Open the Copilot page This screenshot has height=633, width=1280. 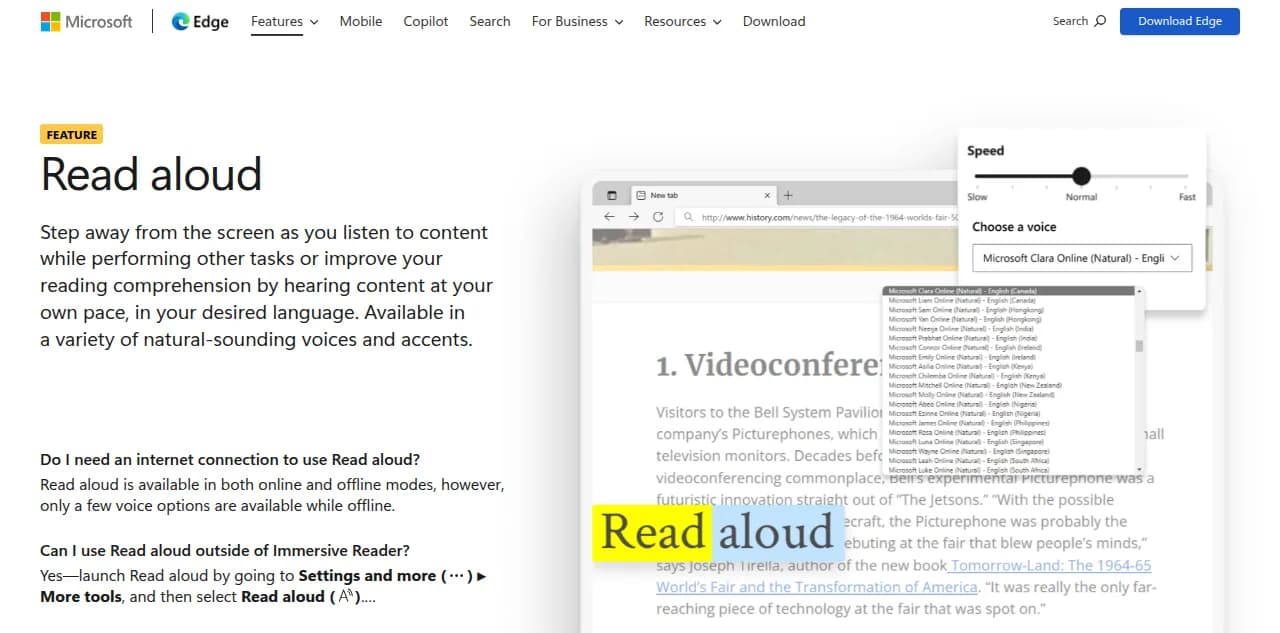click(426, 21)
